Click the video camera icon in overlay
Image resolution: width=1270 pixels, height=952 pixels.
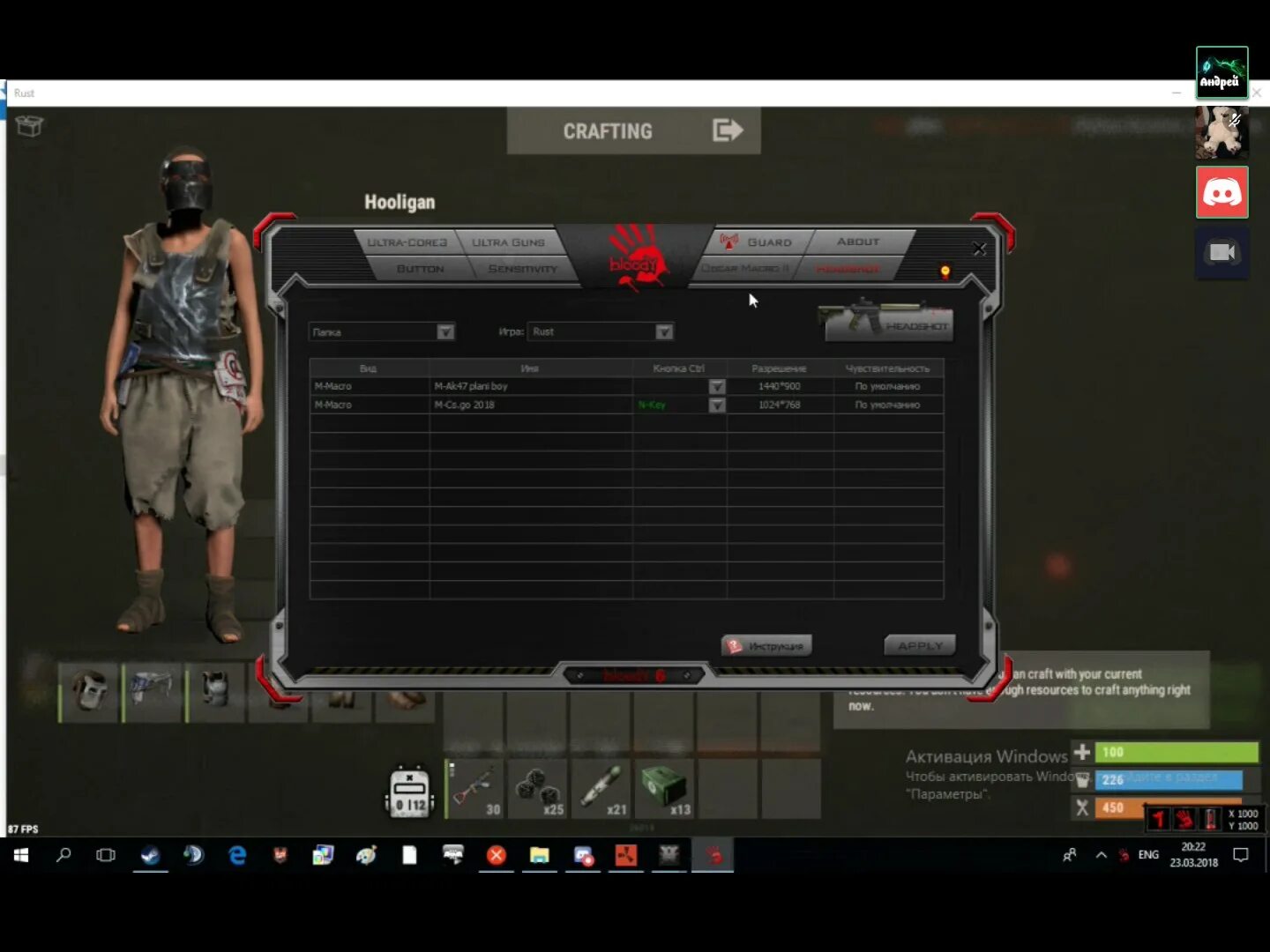1221,253
